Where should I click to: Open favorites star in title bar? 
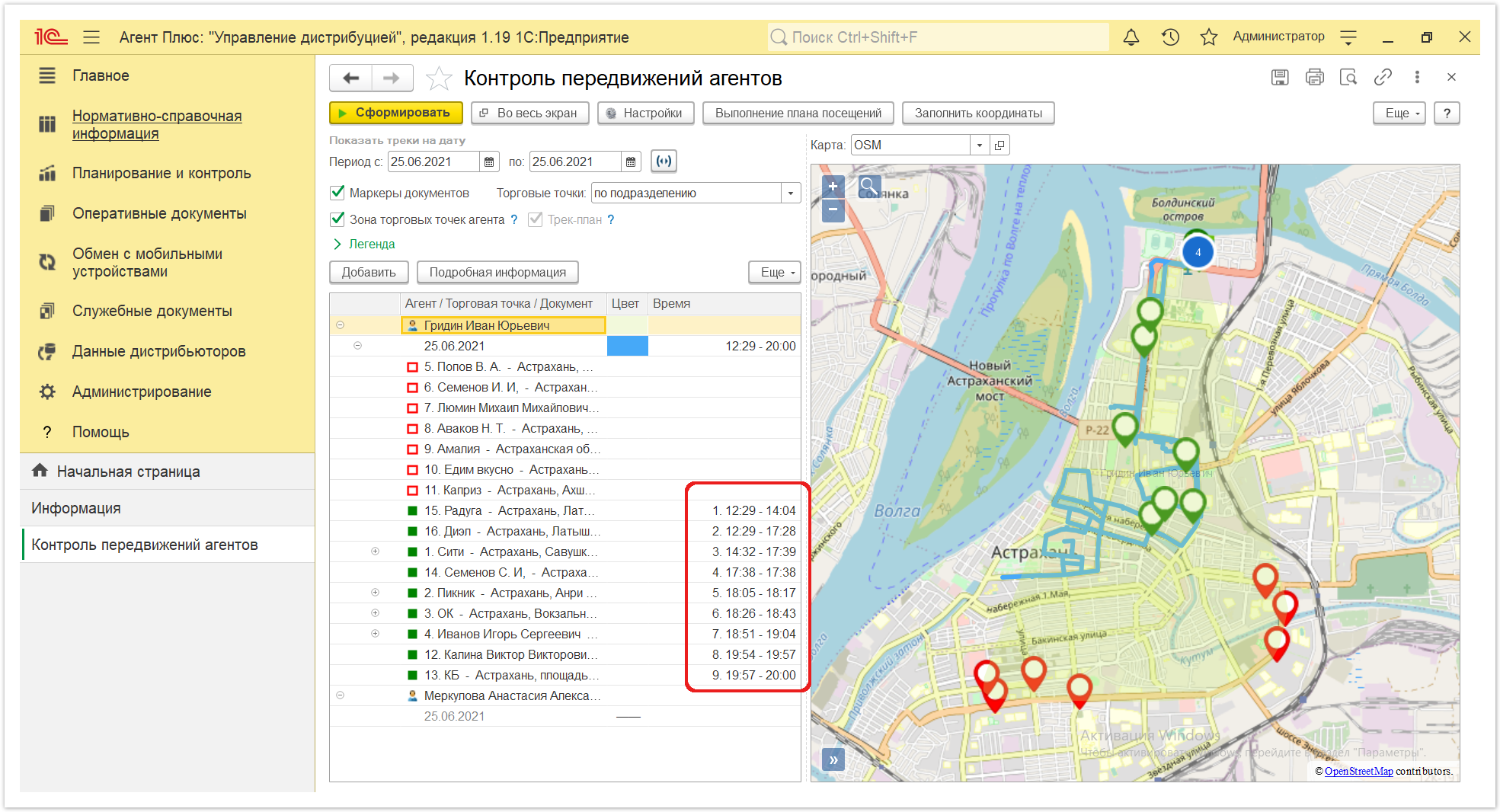(x=1208, y=37)
